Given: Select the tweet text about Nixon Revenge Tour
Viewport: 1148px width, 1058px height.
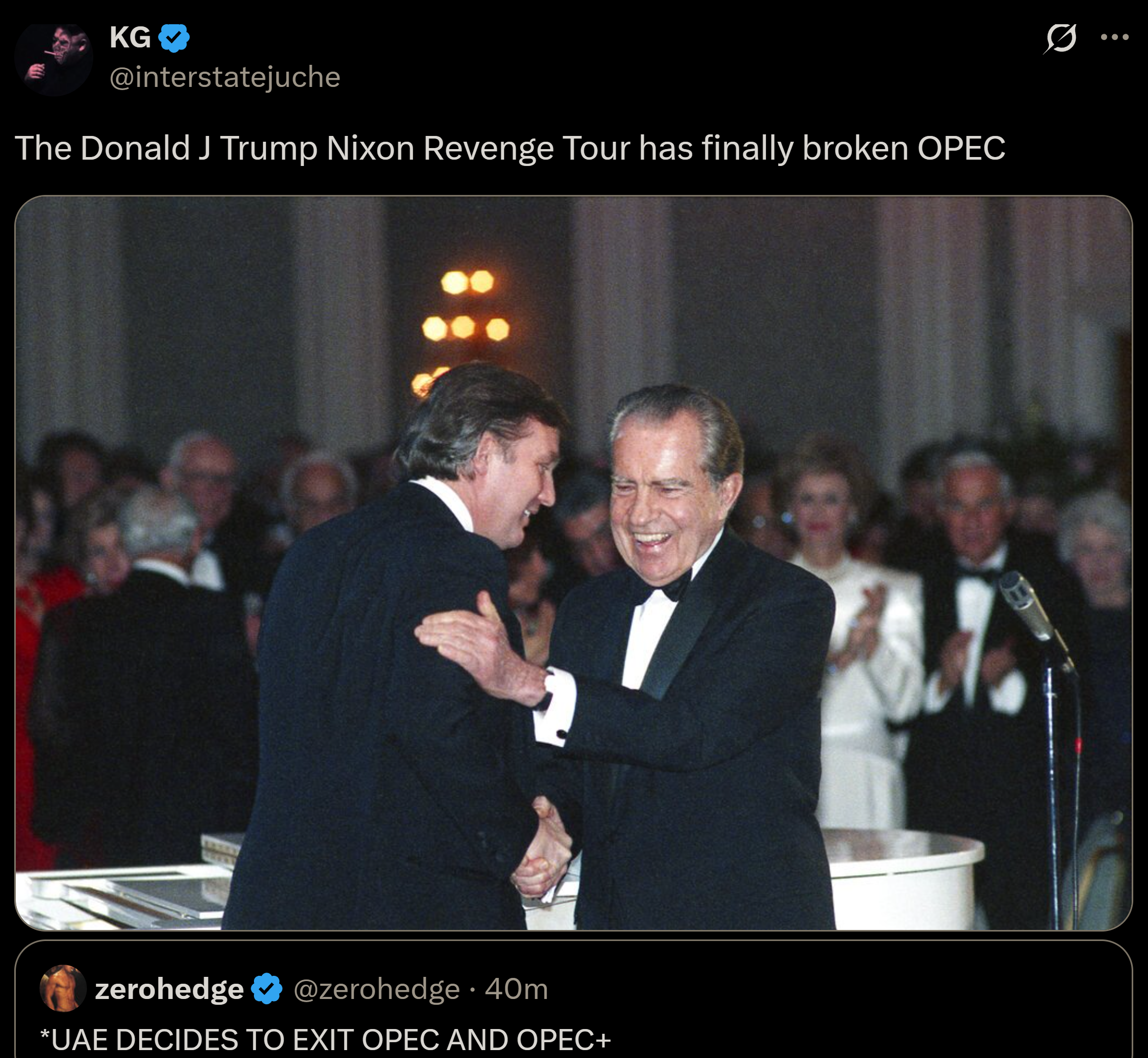Looking at the screenshot, I should [x=509, y=148].
